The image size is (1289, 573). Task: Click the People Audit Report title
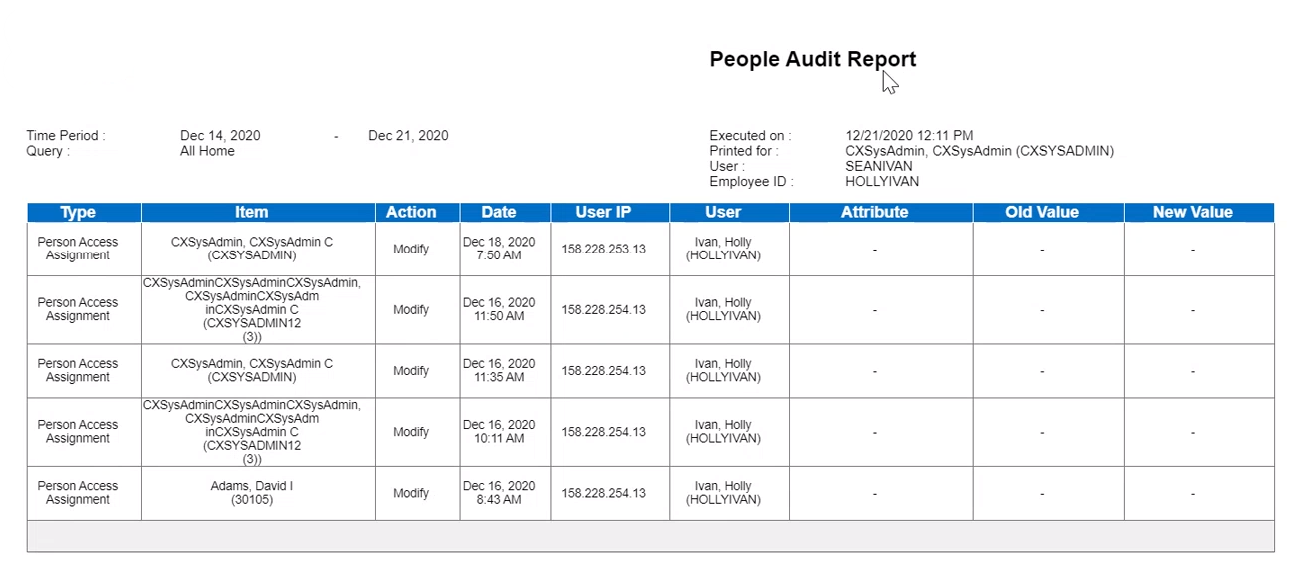[812, 59]
